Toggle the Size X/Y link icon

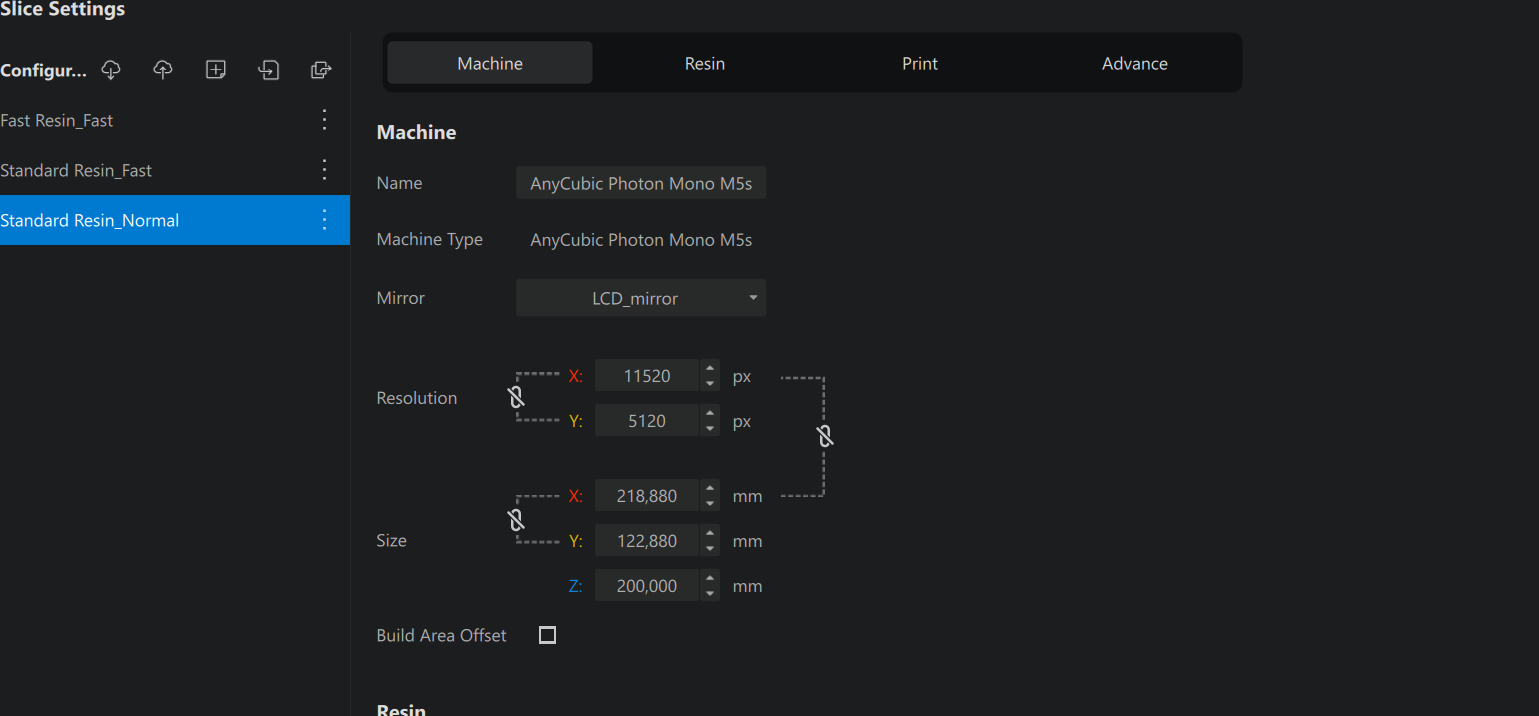click(516, 520)
